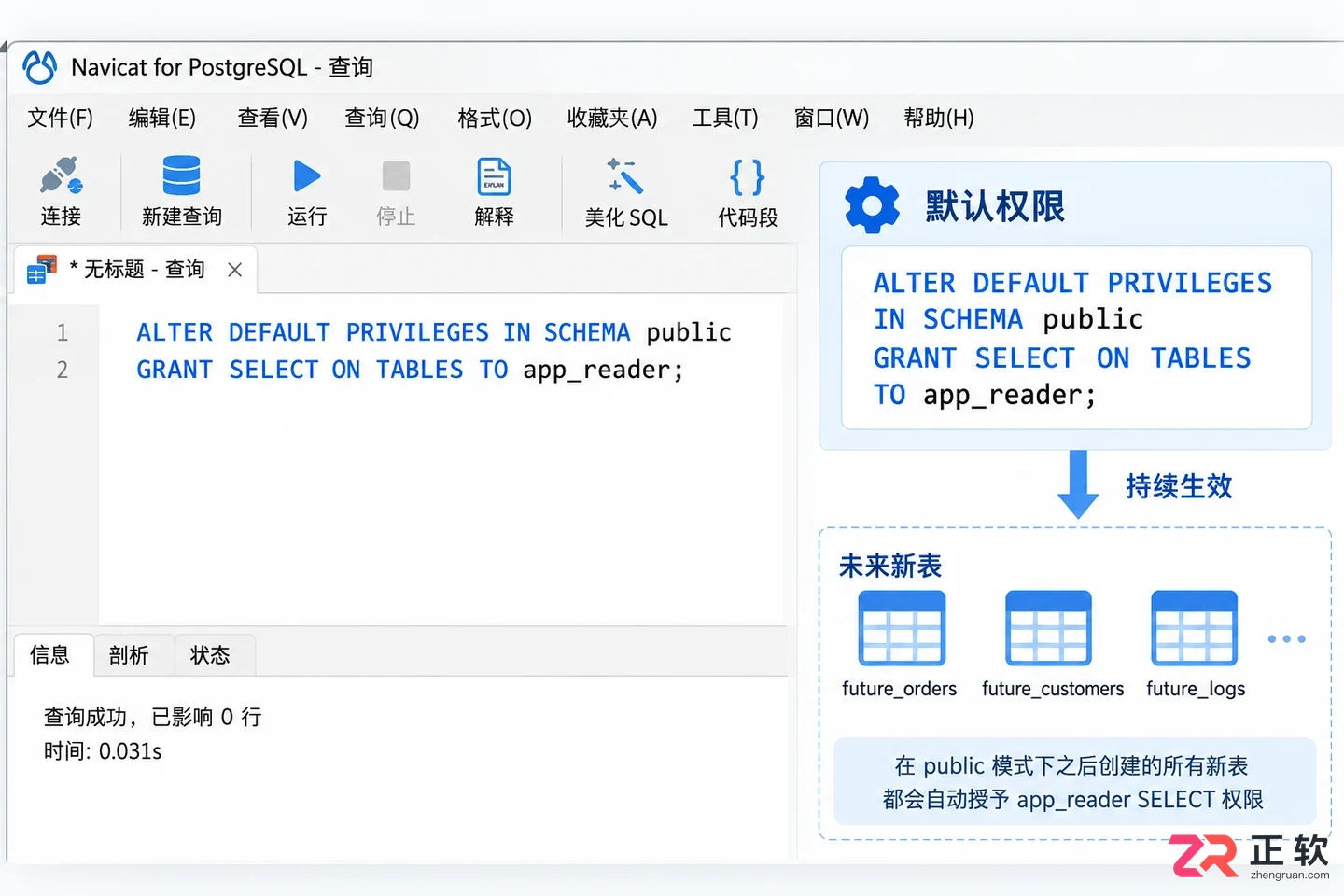Screen dimensions: 1344x896
Task: Open the 收藏夹(A) menu
Action: (612, 118)
